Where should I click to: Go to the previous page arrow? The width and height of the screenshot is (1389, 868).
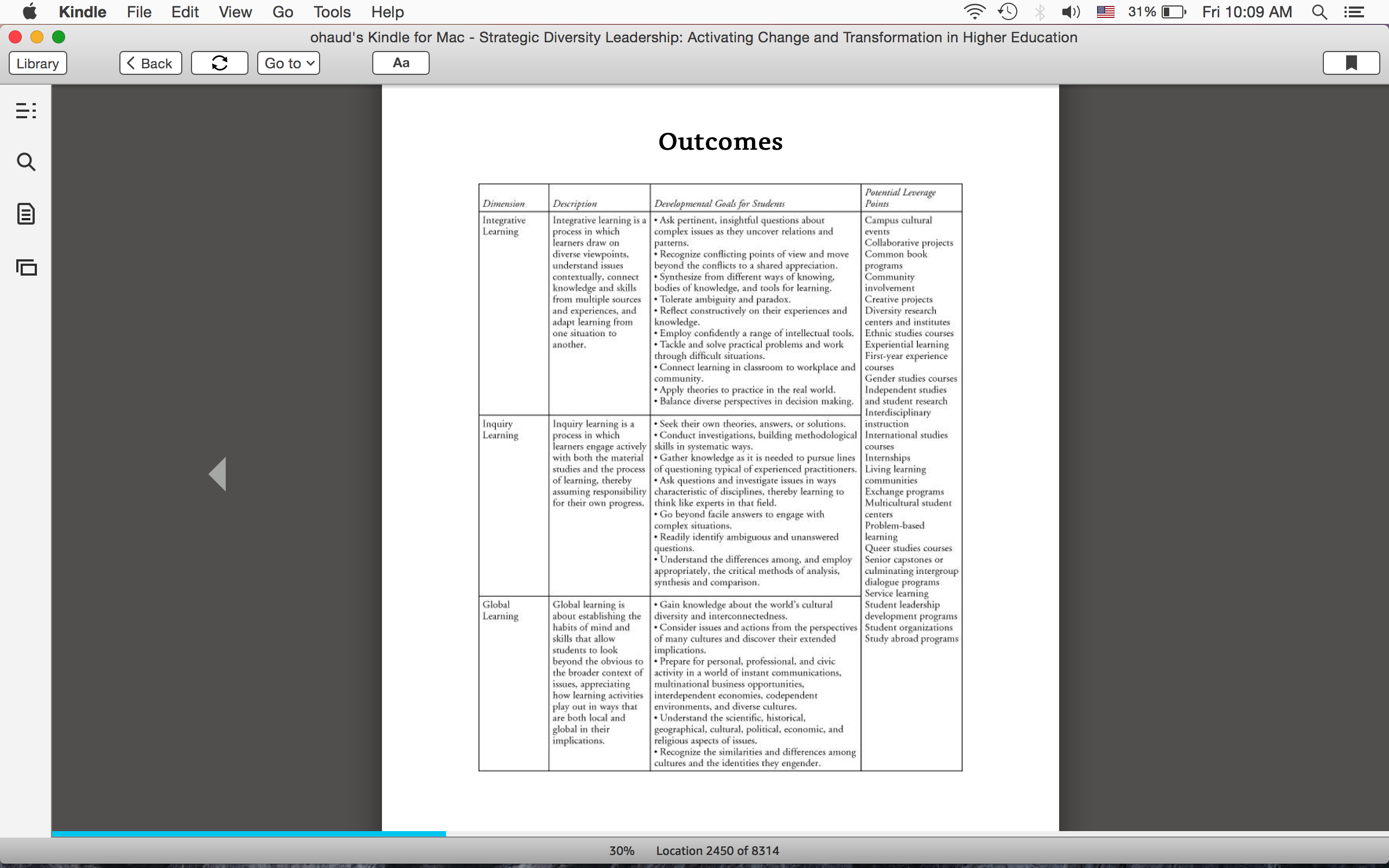[218, 474]
